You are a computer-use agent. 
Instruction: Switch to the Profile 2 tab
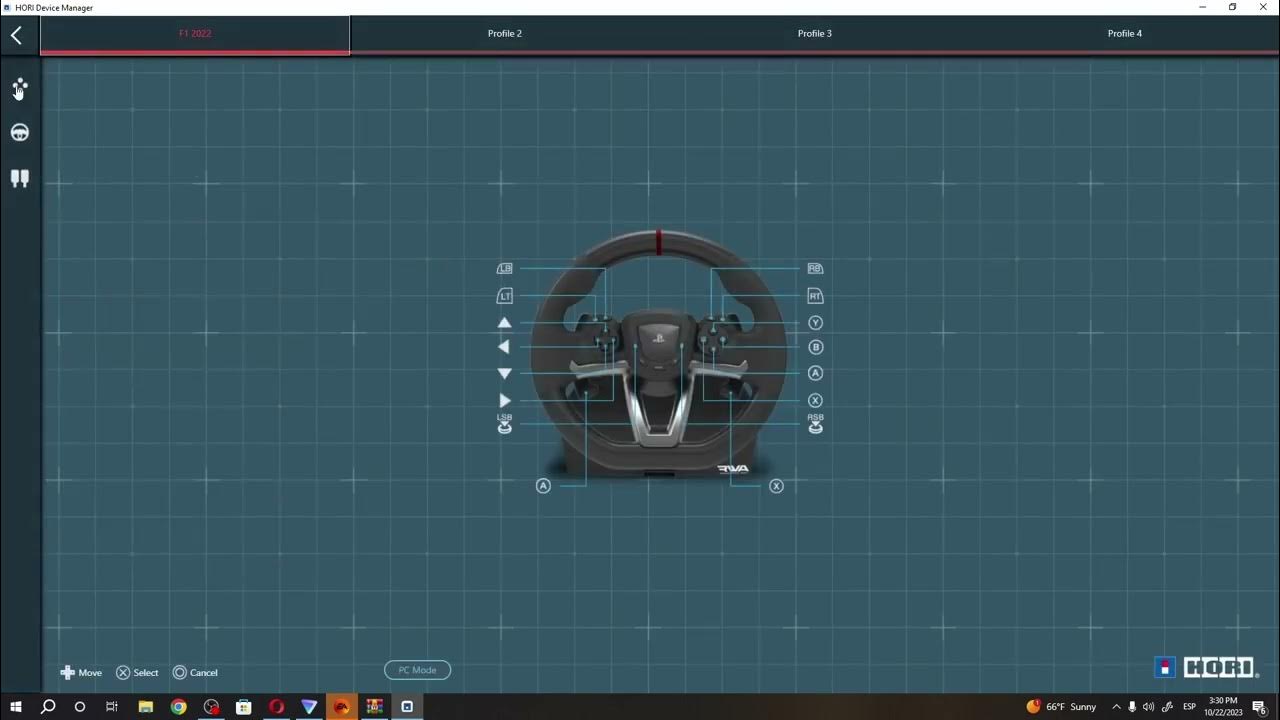point(505,33)
